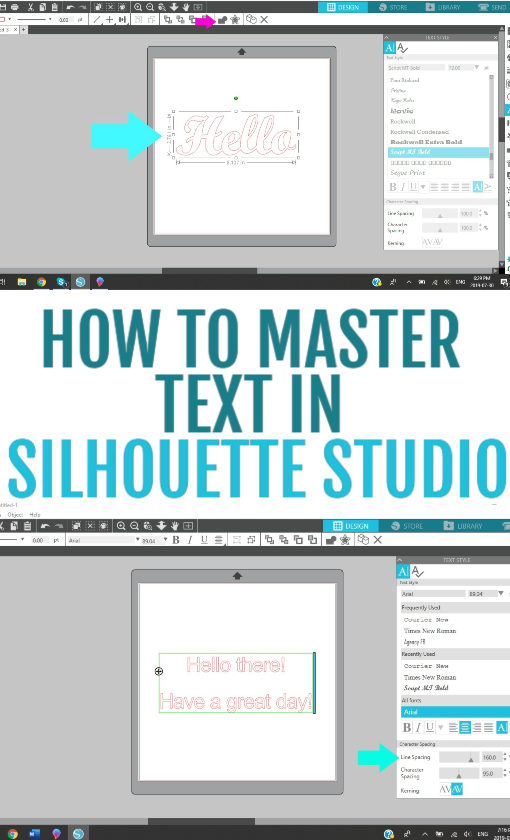Click the Cut scissors icon in upper toolbar
This screenshot has height=840, width=510.
(x=30, y=7)
